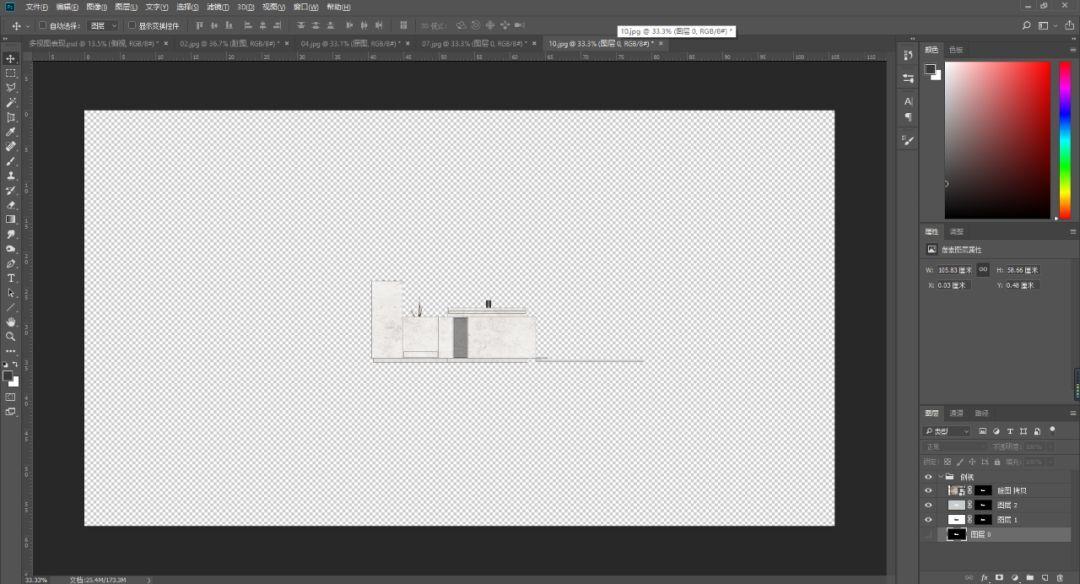The width and height of the screenshot is (1080, 584).
Task: Select the Rectangular Marquee tool
Action: [10, 73]
